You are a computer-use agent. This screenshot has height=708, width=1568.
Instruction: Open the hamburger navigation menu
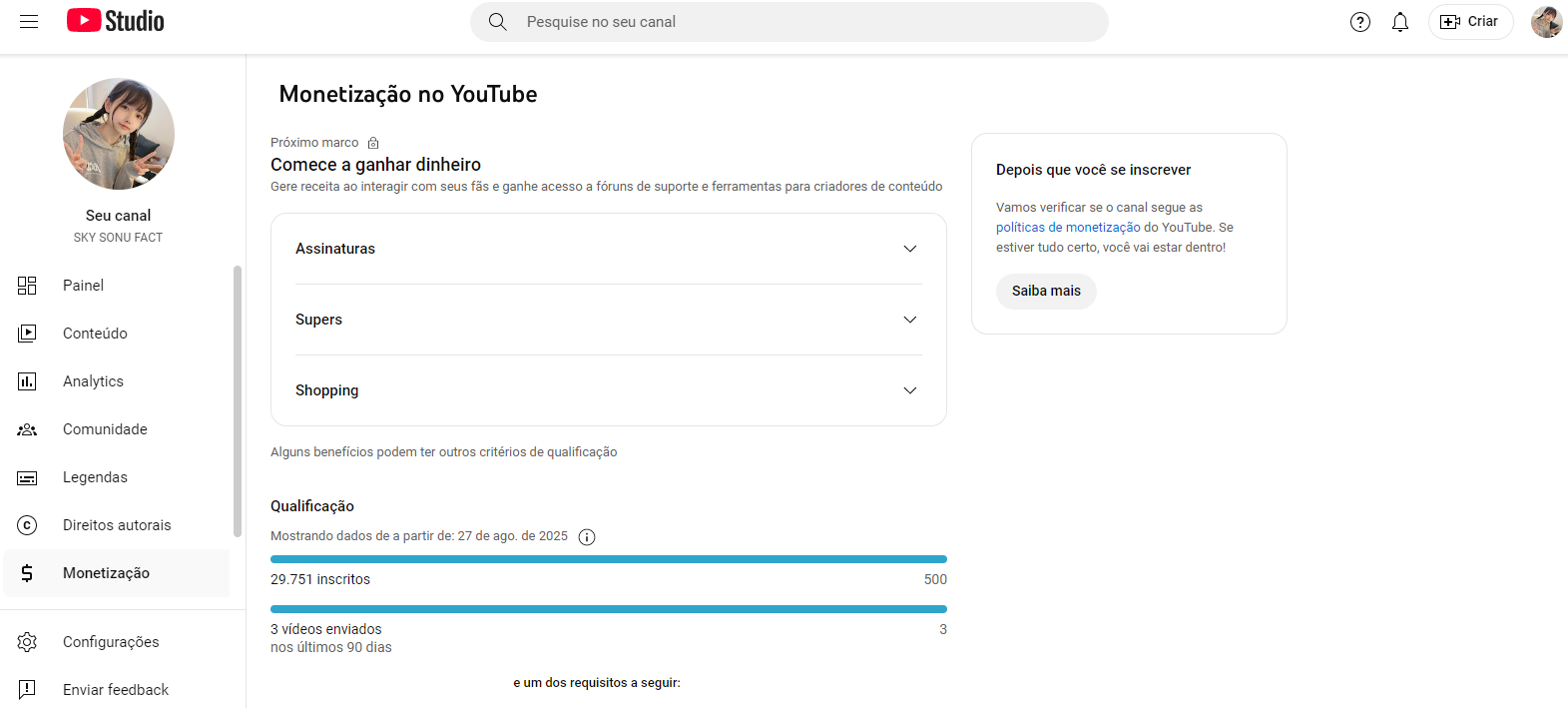(29, 22)
